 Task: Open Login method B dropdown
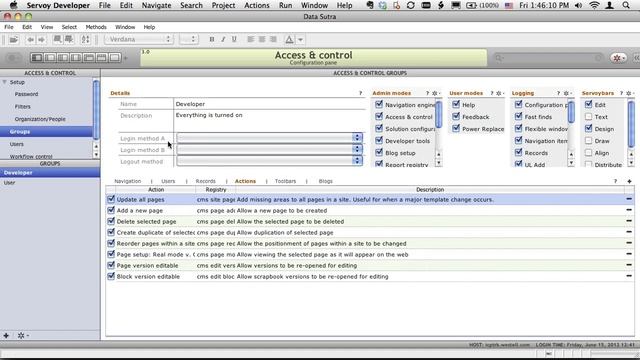coord(270,149)
